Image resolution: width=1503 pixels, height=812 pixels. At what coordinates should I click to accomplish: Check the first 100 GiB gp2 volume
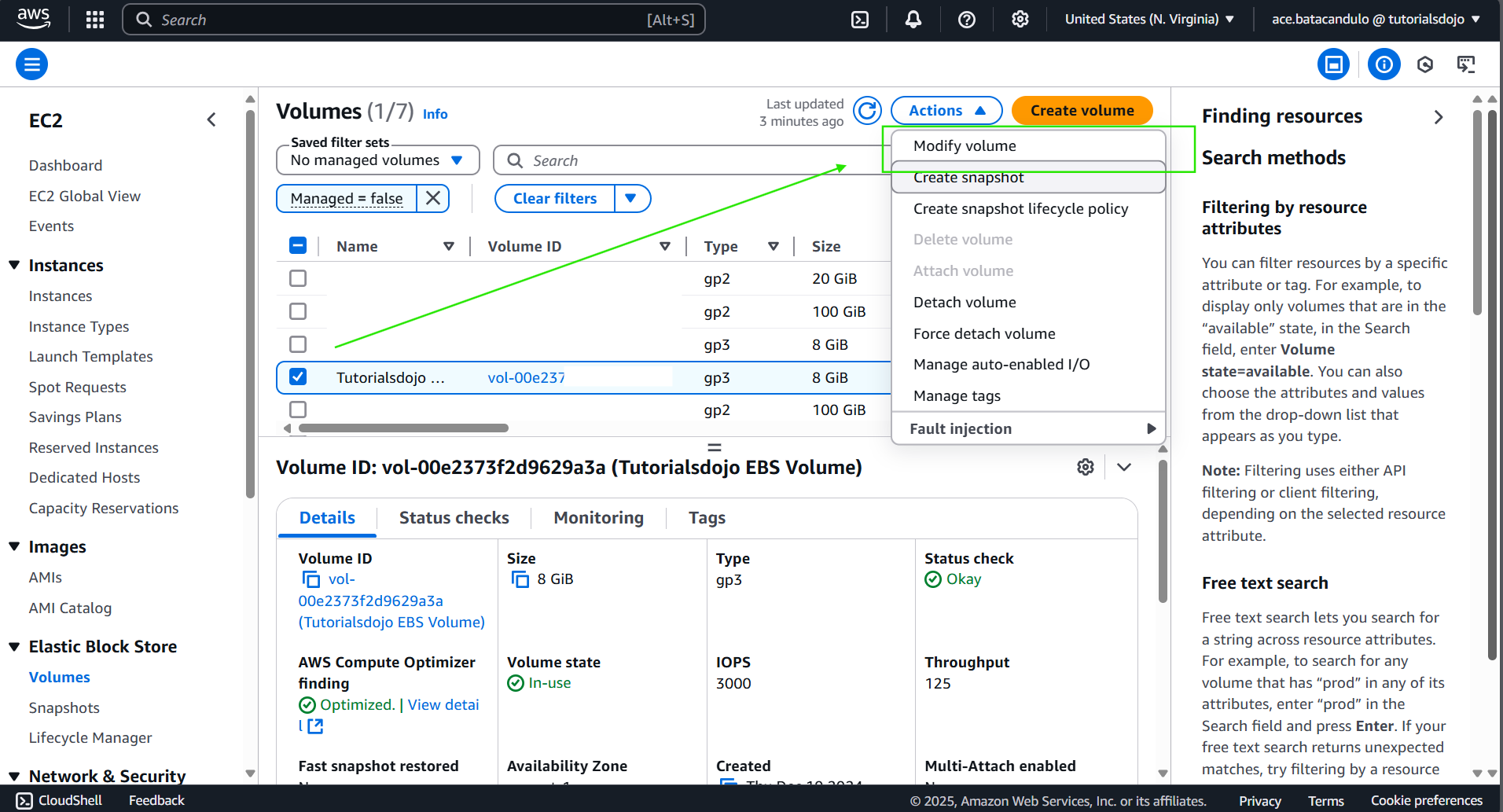(x=298, y=311)
